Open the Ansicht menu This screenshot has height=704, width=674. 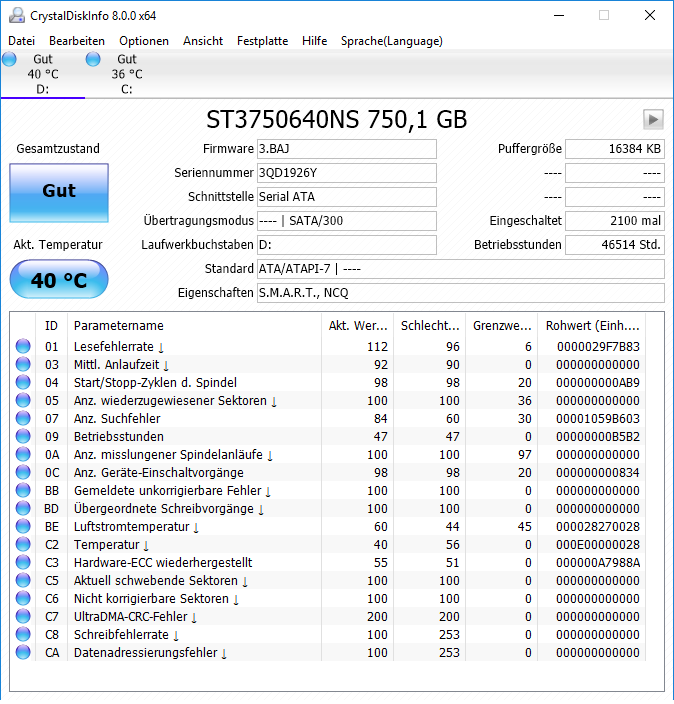[x=203, y=41]
